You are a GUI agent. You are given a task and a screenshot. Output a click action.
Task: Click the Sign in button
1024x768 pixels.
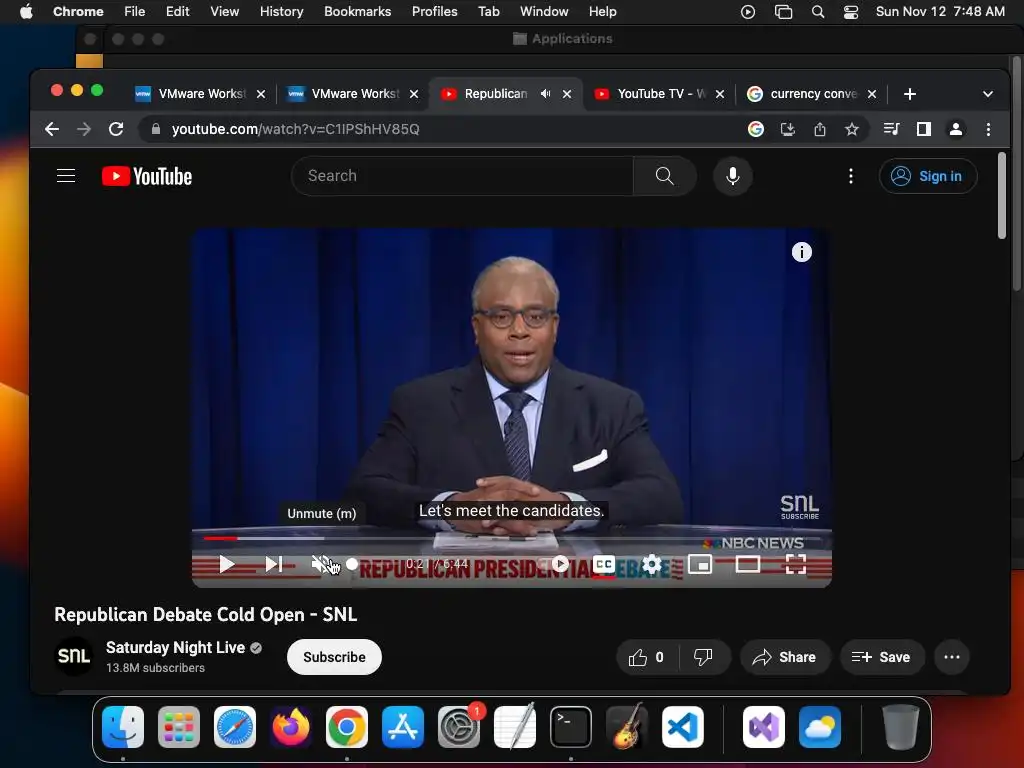pos(928,176)
